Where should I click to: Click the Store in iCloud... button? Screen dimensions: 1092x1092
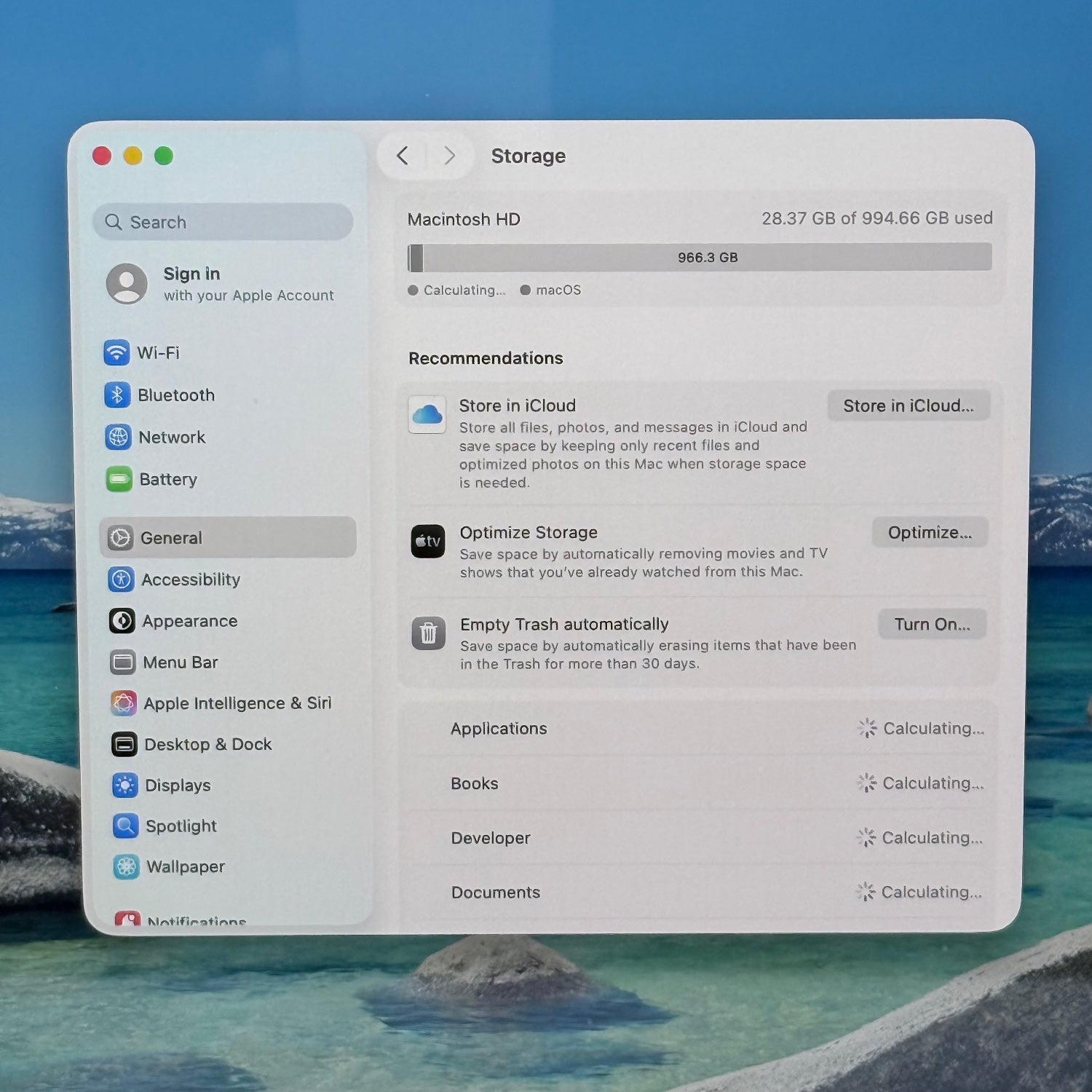point(908,406)
